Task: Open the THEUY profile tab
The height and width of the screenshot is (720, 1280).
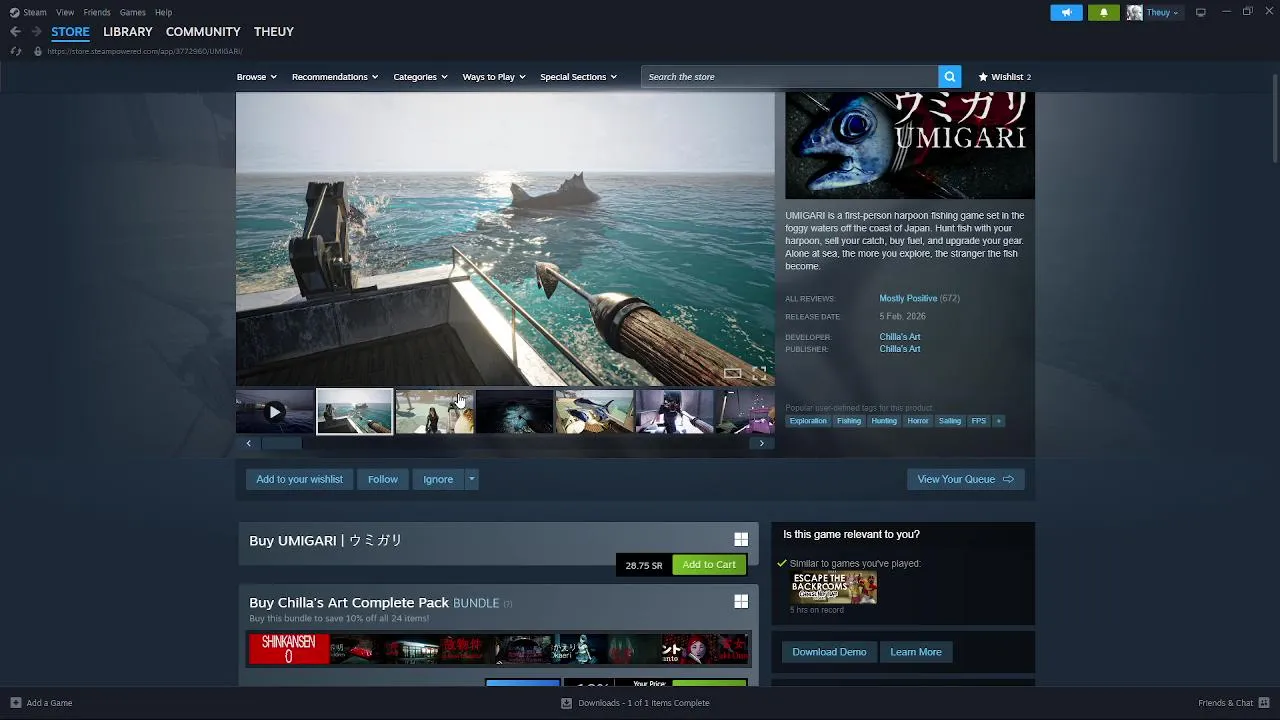Action: [x=274, y=32]
